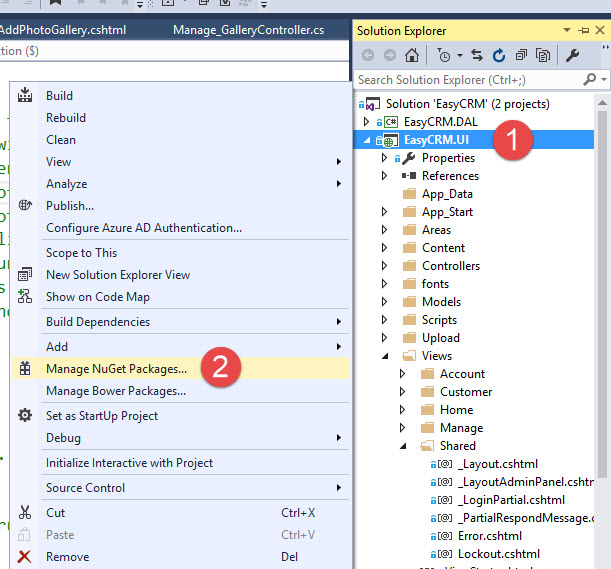Open Pending Changes Filter dropdown arrow
Screen dimensions: 611x569
pyautogui.click(x=460, y=55)
